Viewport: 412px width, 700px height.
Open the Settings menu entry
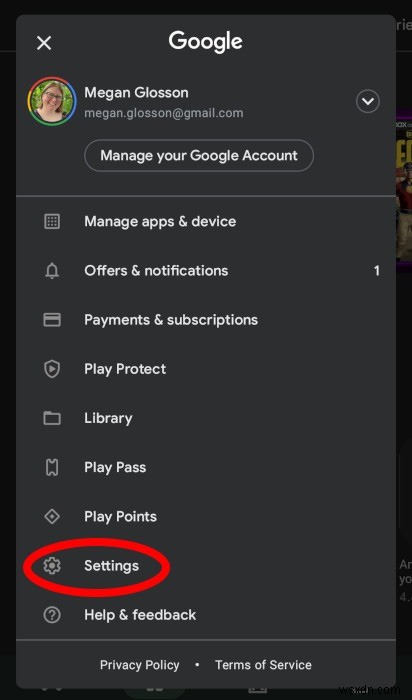pyautogui.click(x=206, y=566)
